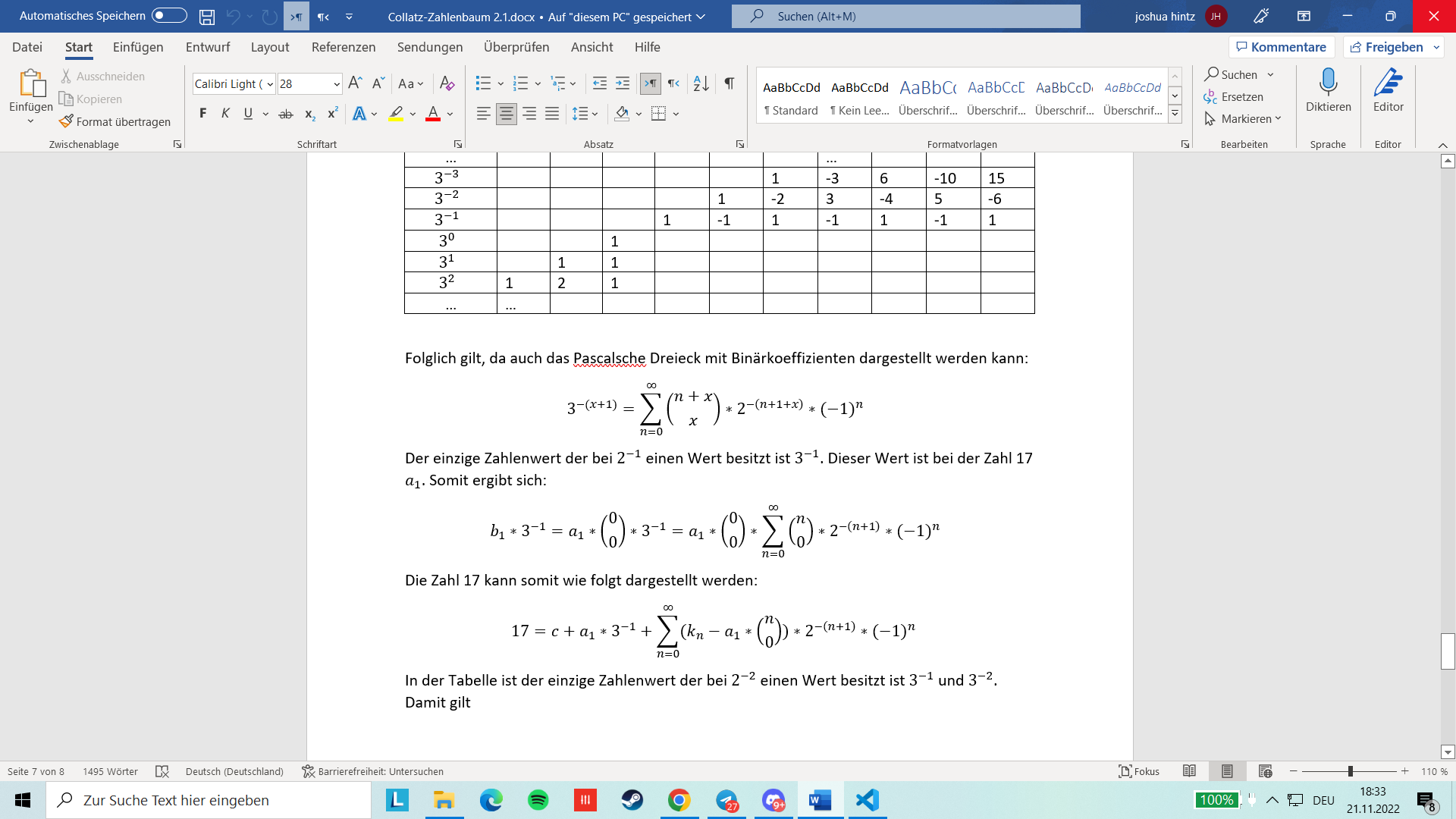
Task: Expand bullet list style dropdown
Action: (x=500, y=83)
